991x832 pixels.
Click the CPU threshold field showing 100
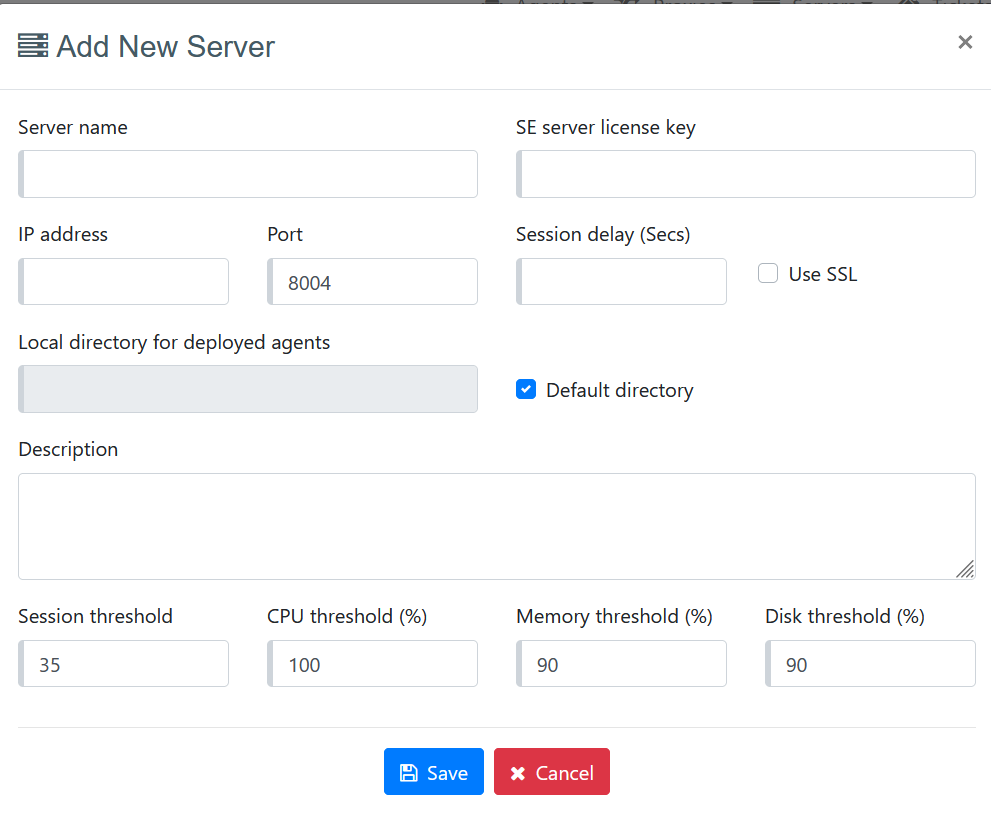(372, 664)
